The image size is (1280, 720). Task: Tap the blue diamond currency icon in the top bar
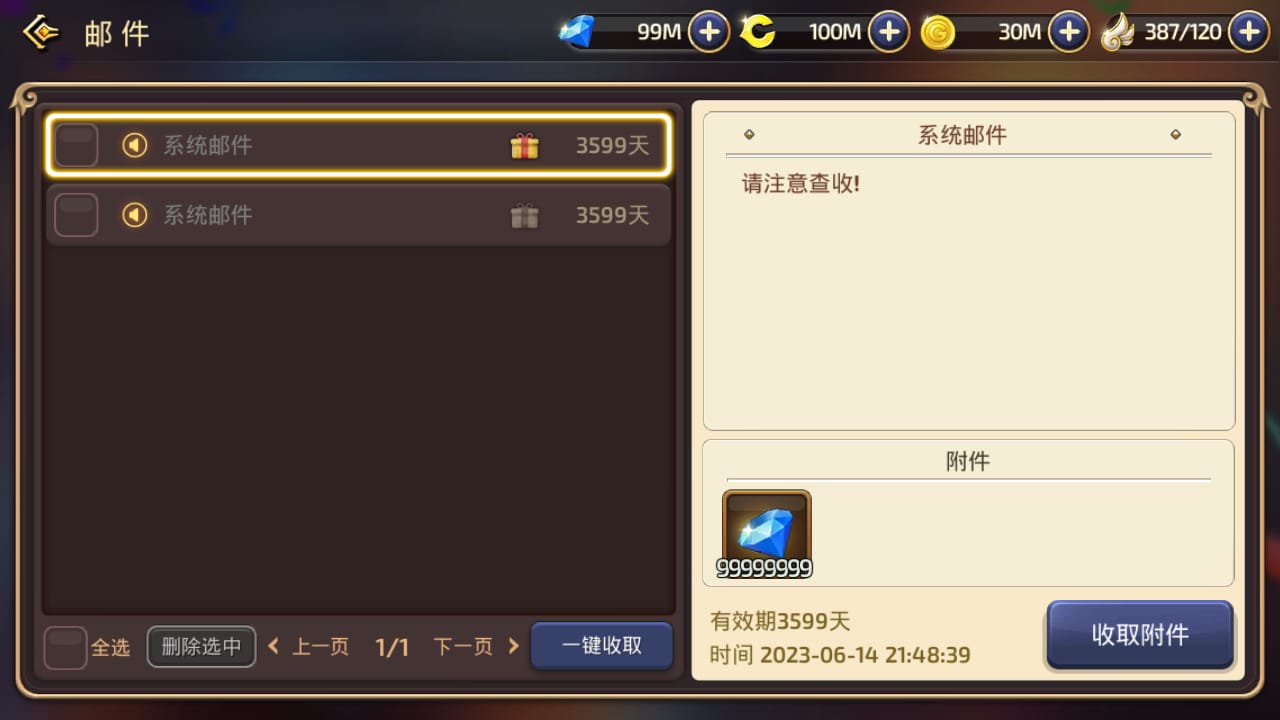pos(577,32)
